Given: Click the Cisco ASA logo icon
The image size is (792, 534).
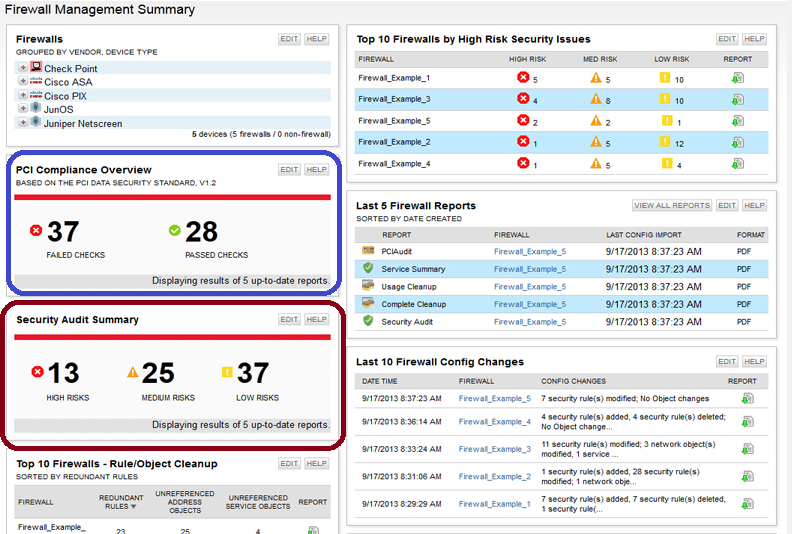Looking at the screenshot, I should (36, 81).
